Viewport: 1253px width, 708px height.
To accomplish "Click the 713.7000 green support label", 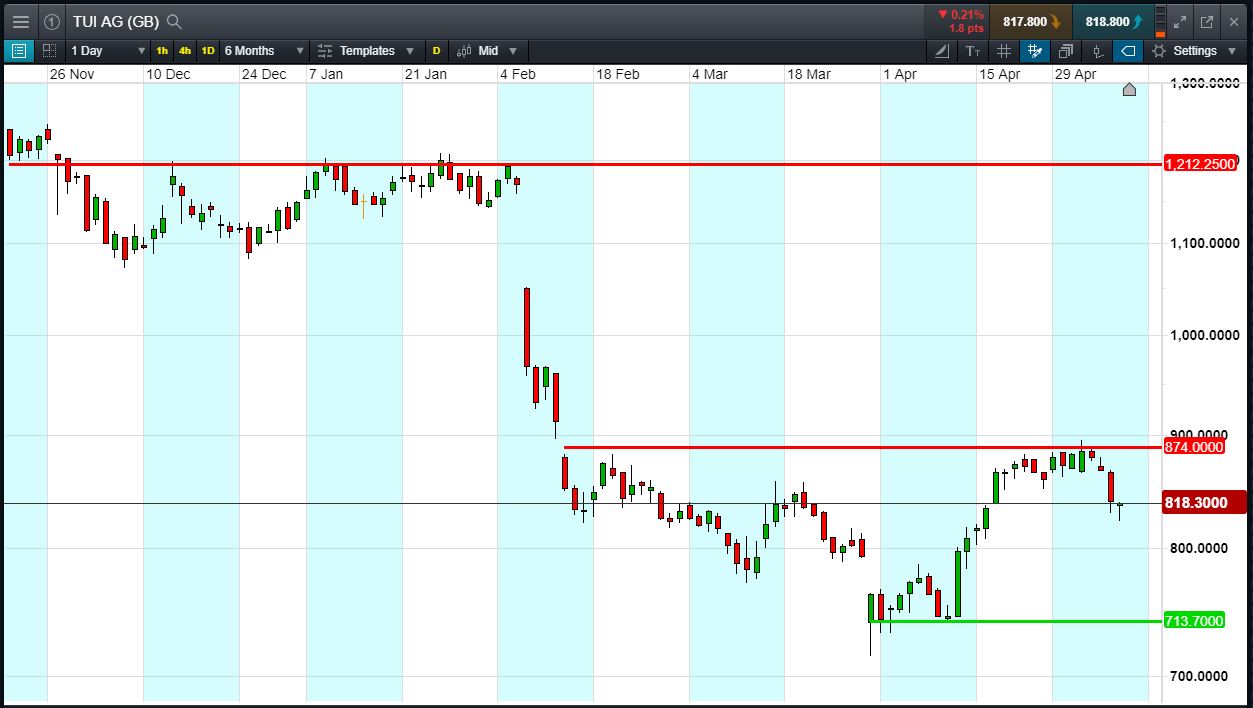I will 1194,621.
